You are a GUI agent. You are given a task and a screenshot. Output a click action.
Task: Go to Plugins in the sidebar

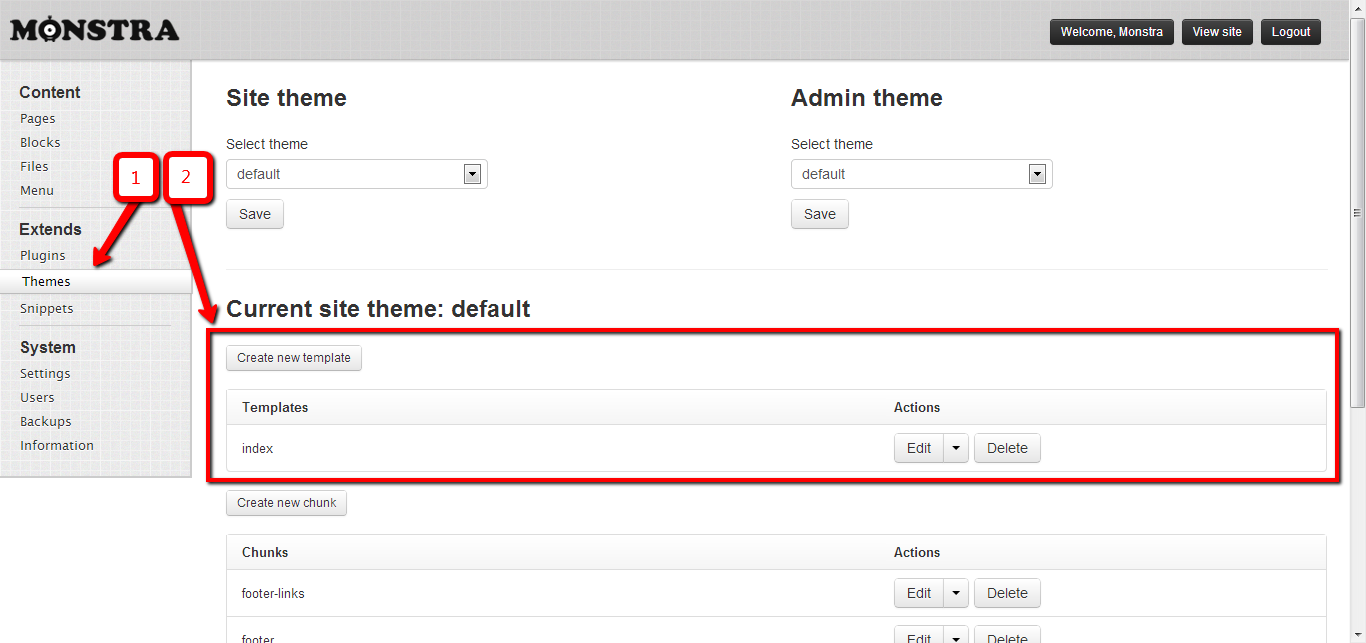click(43, 255)
